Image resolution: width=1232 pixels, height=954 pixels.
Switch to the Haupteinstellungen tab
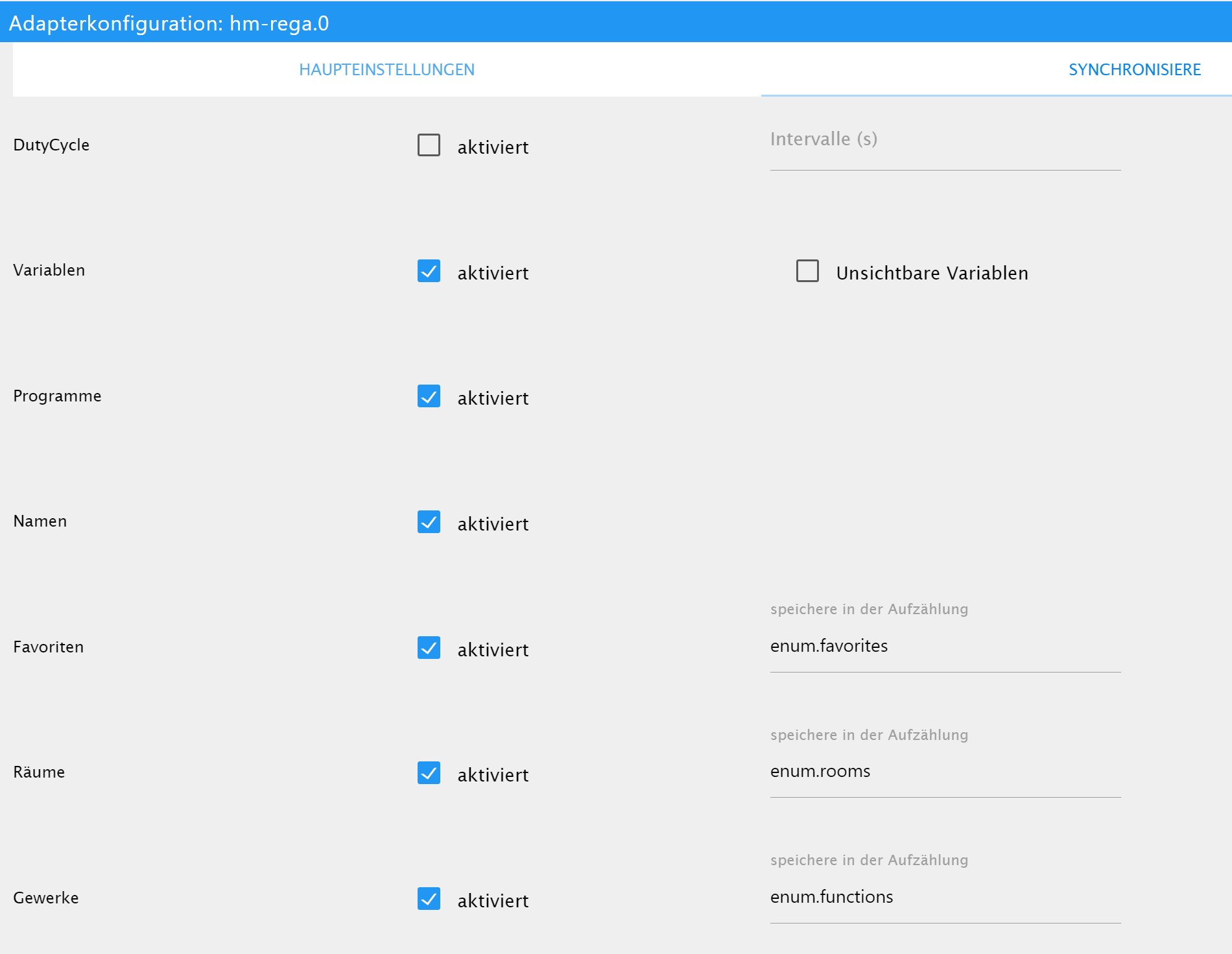pos(387,69)
